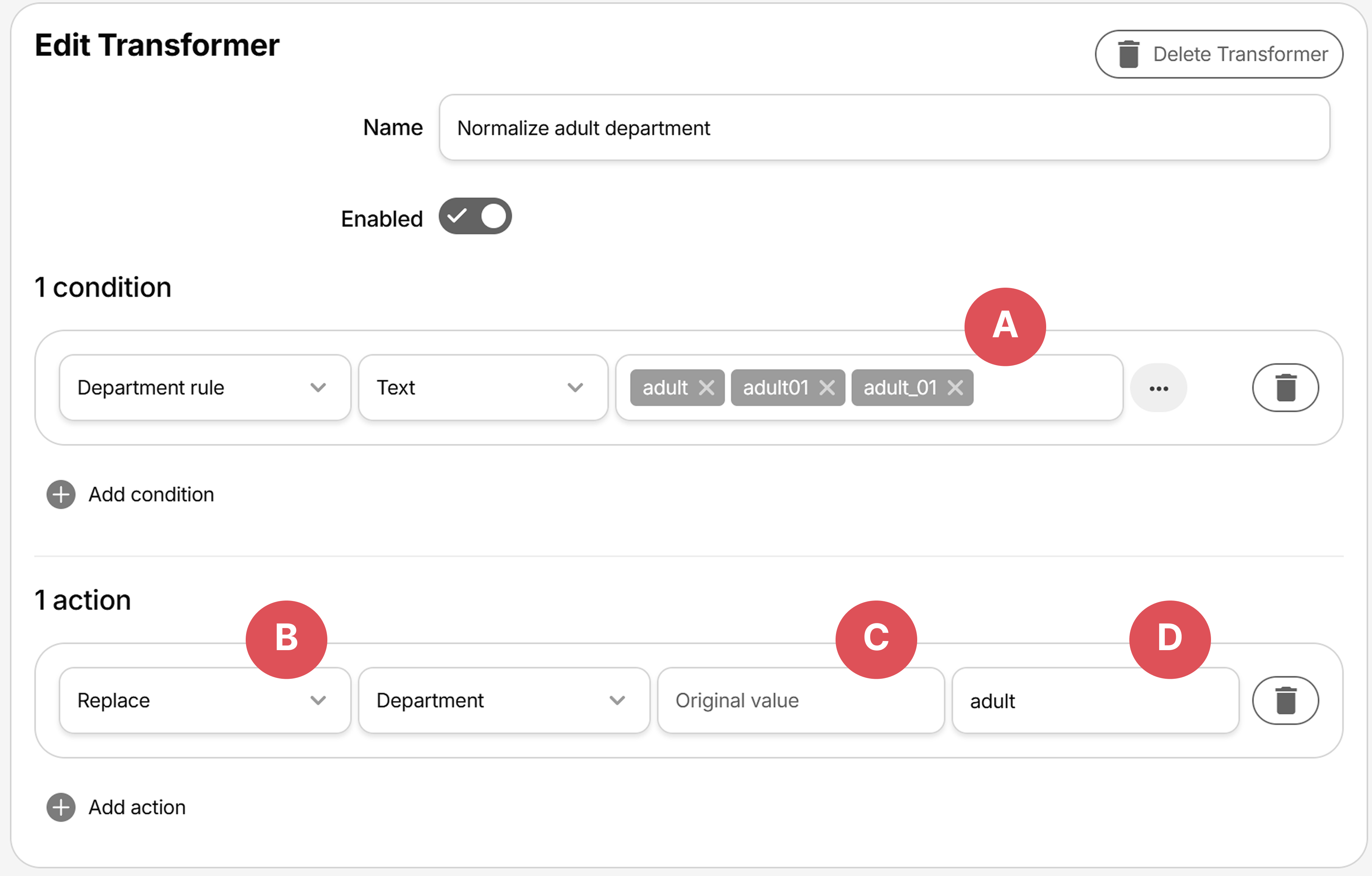Viewport: 1372px width, 876px height.
Task: Expand the Text type dropdown
Action: (x=483, y=388)
